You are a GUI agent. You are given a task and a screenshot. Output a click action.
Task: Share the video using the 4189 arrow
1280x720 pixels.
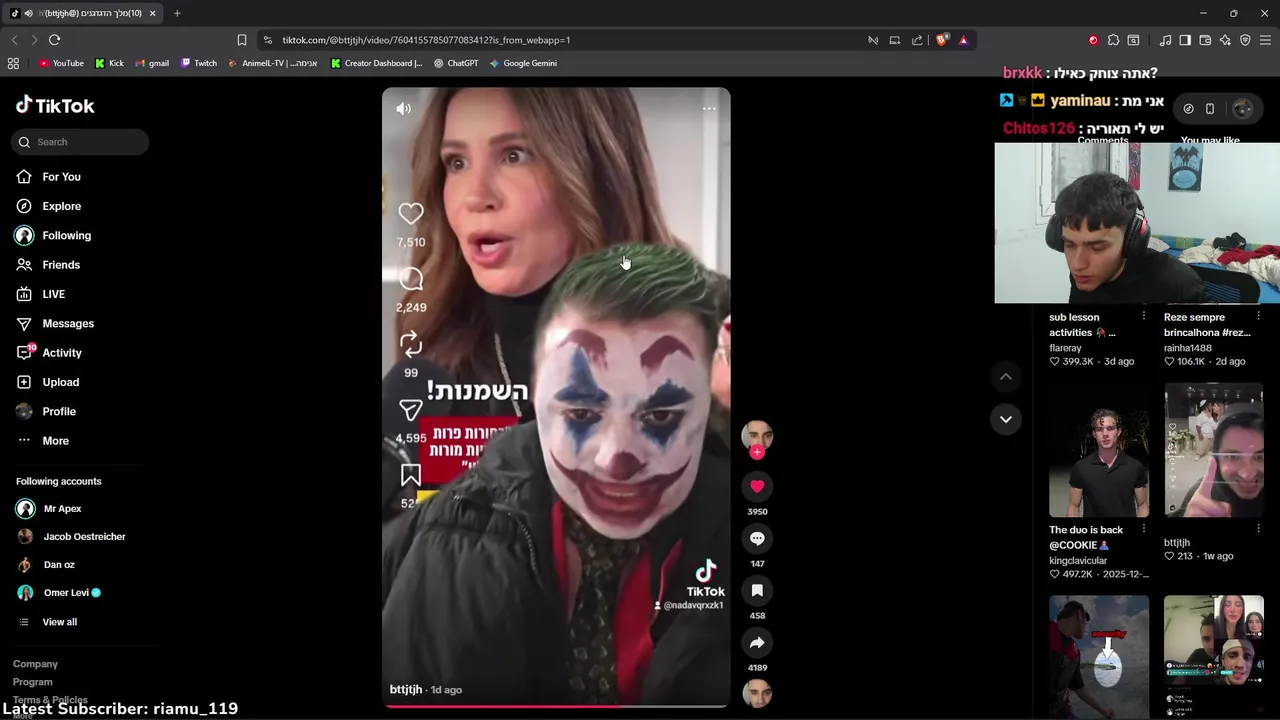(x=757, y=642)
